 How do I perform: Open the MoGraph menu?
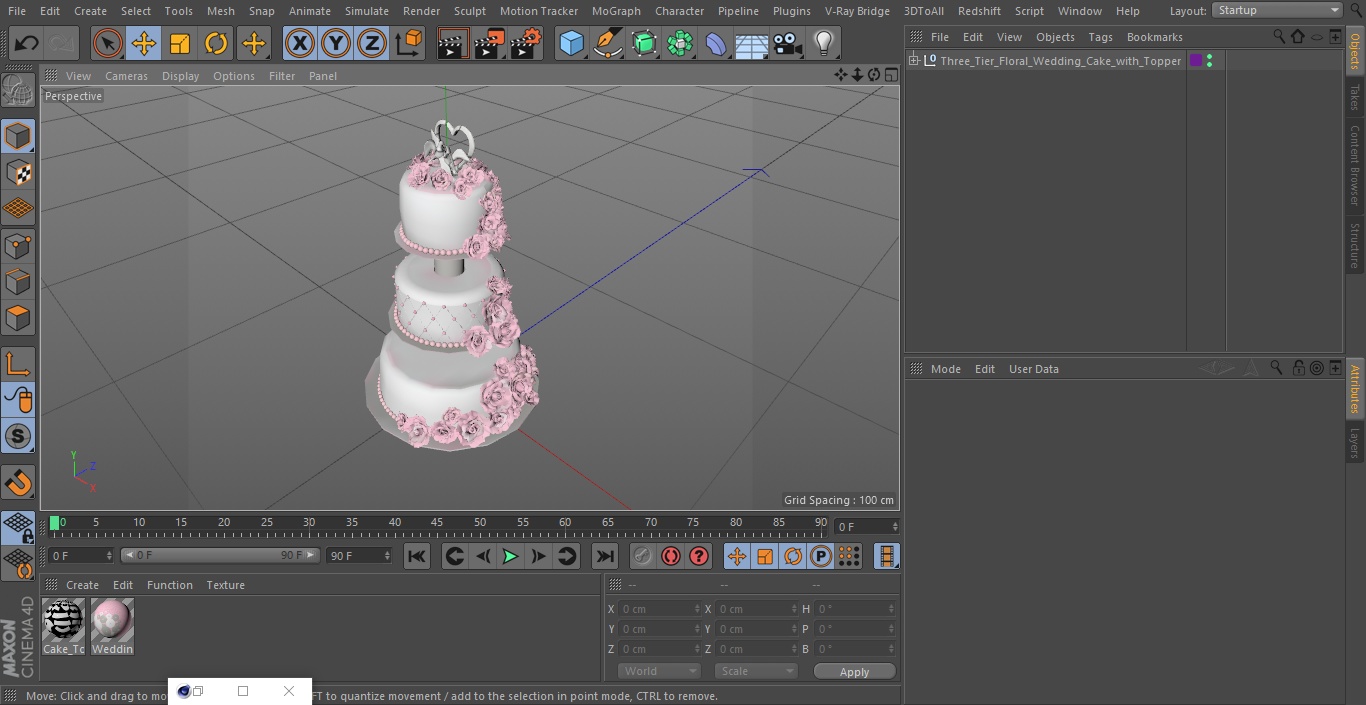coord(616,11)
